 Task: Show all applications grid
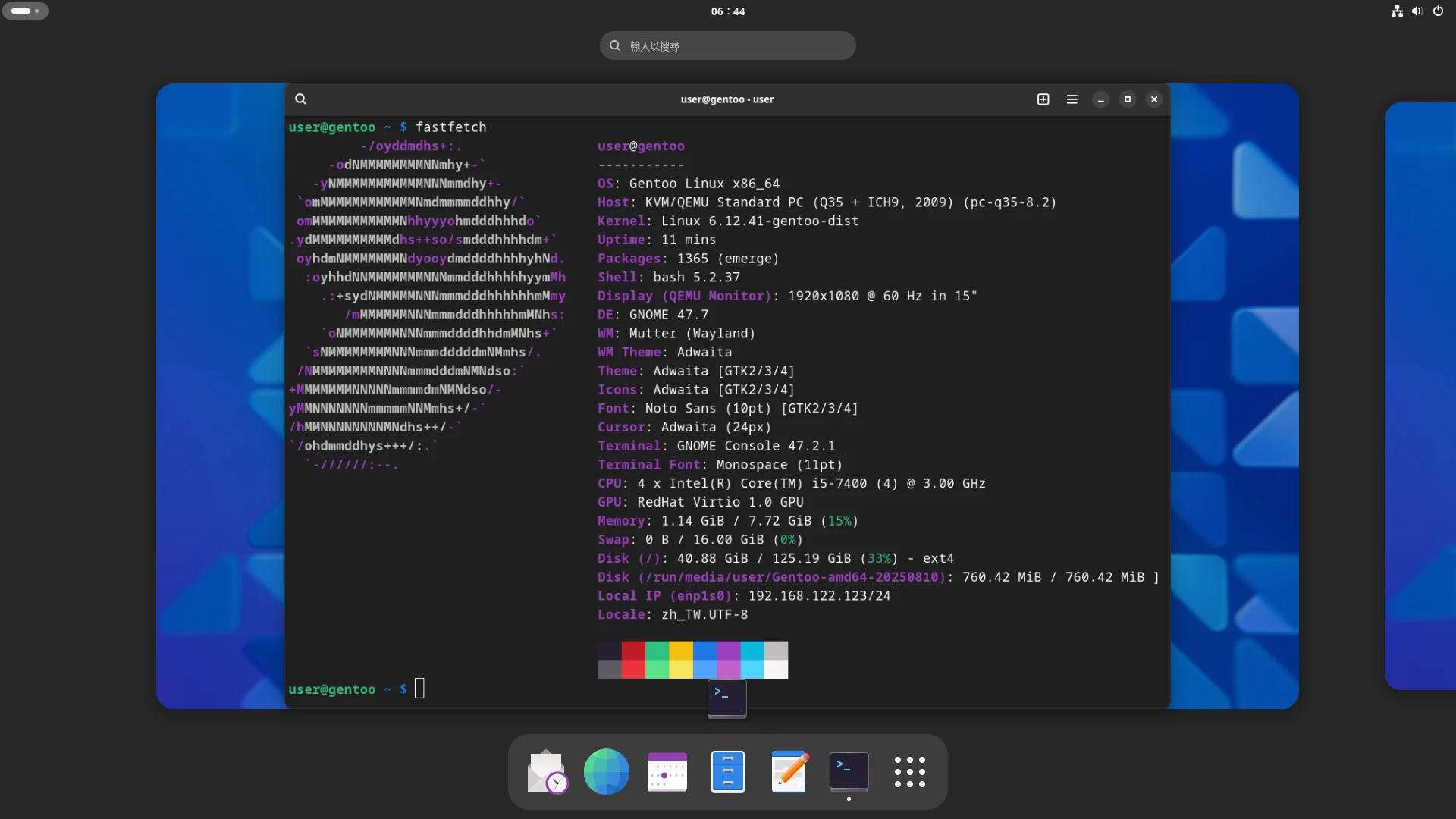(x=909, y=772)
